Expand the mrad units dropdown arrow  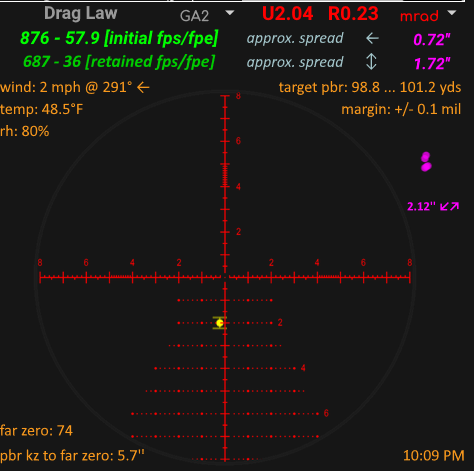[452, 13]
